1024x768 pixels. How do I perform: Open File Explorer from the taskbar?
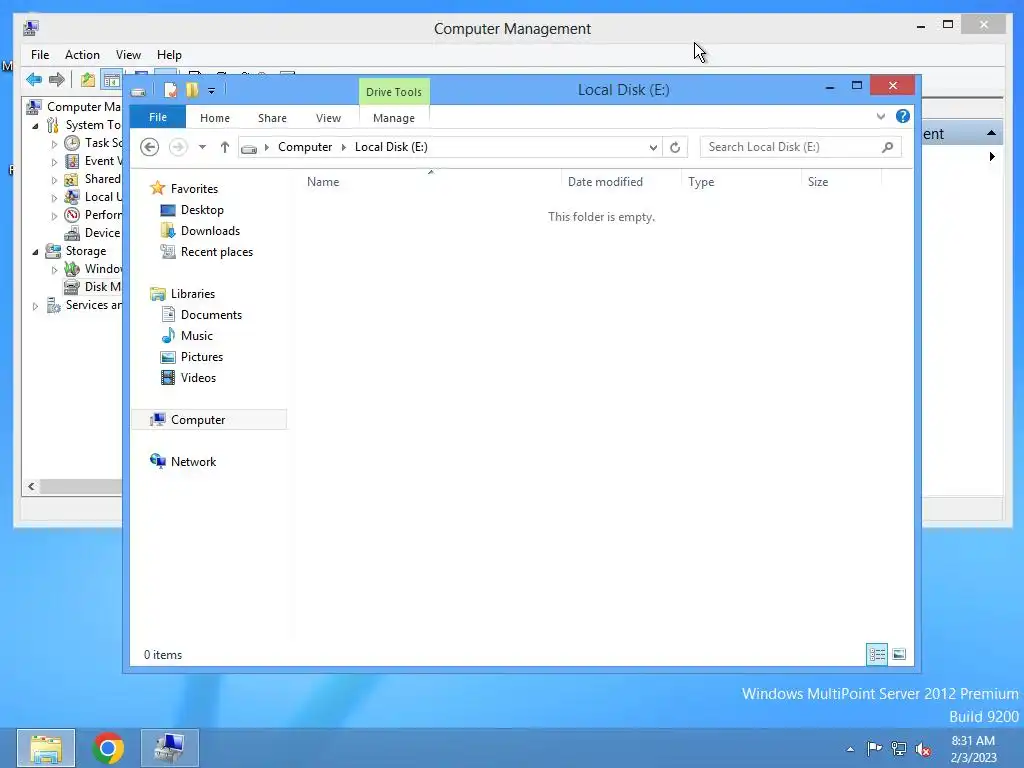[x=46, y=748]
